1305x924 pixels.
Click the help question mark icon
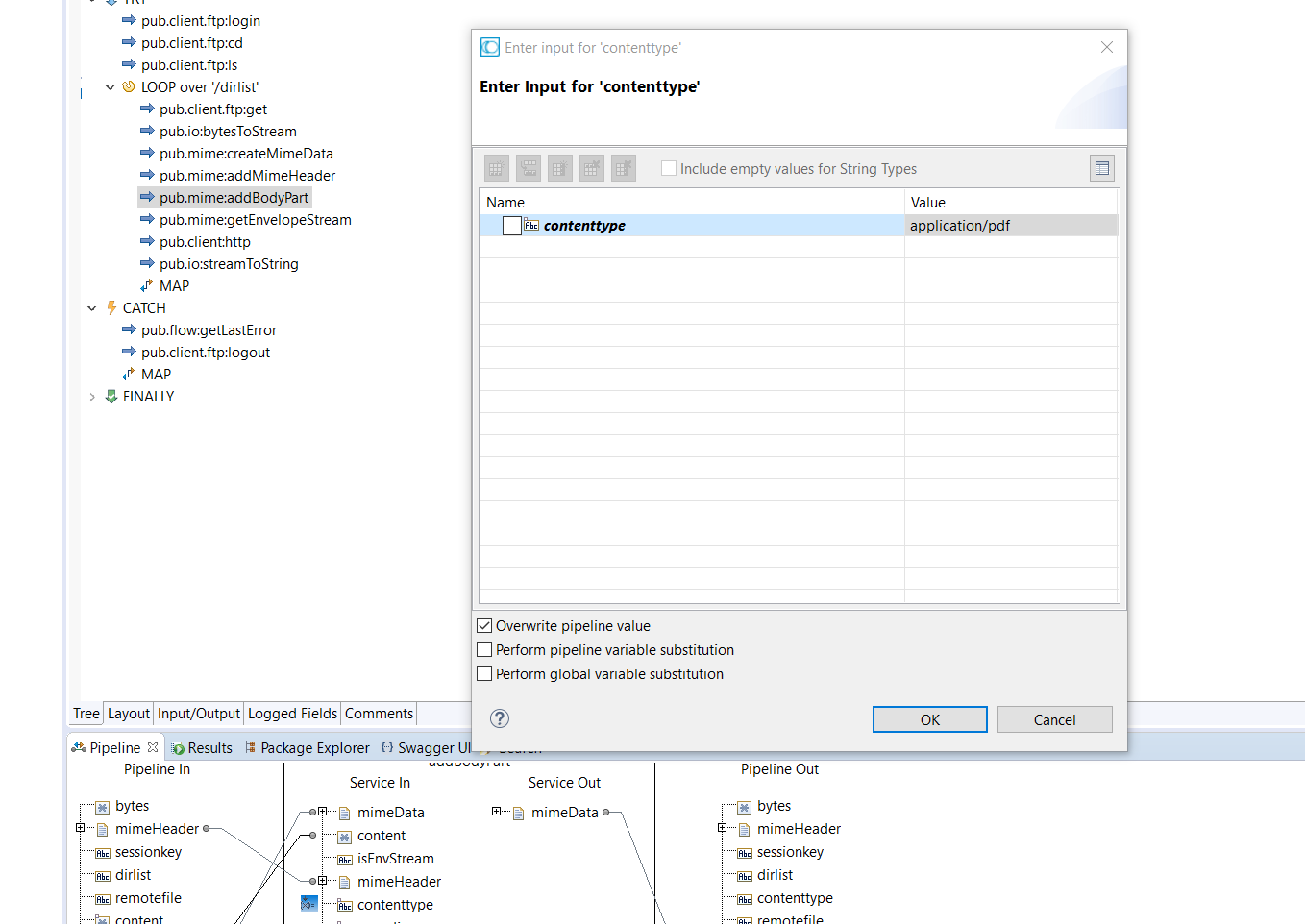click(x=499, y=718)
